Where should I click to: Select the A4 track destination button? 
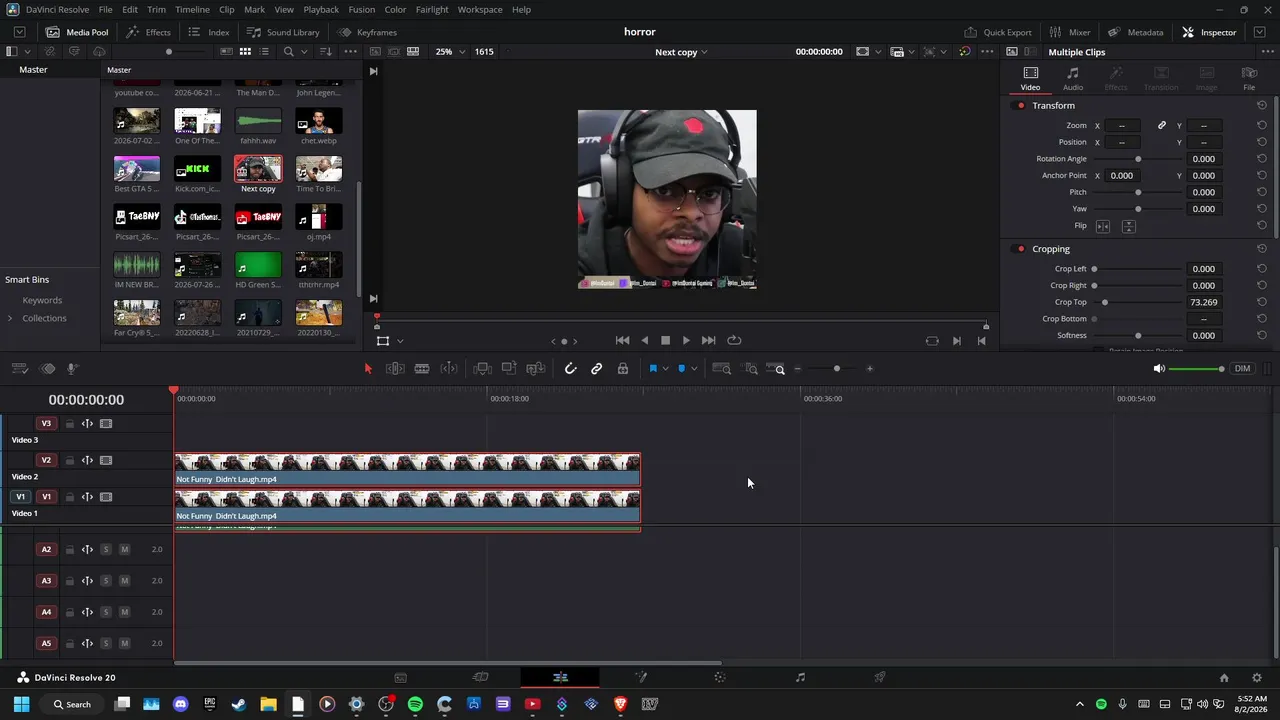pos(46,612)
